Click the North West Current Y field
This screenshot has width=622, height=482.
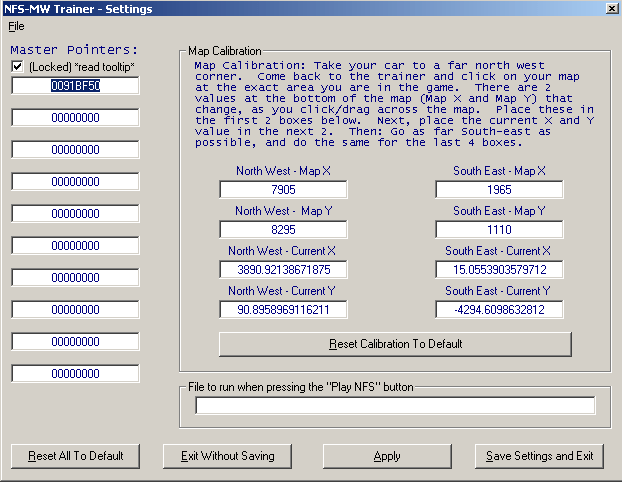pyautogui.click(x=283, y=309)
